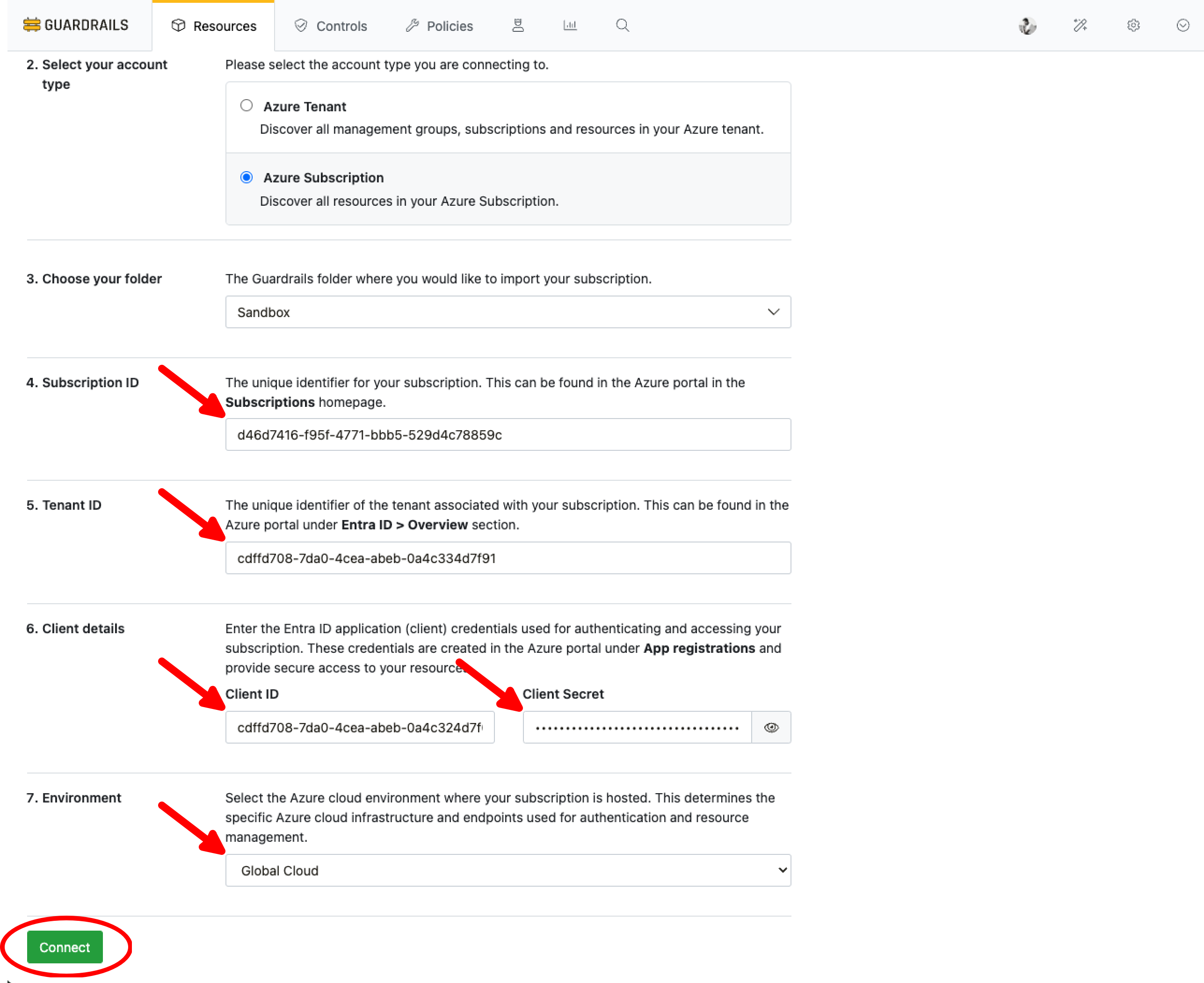Click the circled chevron status icon

(x=1182, y=25)
